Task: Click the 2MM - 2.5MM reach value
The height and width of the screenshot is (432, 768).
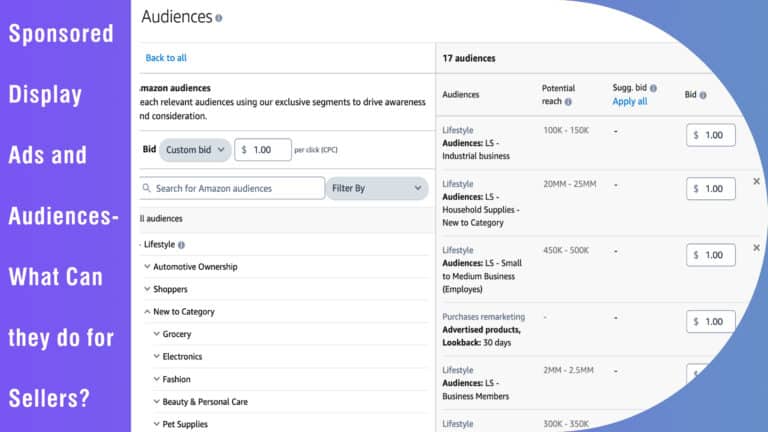Action: click(x=568, y=370)
